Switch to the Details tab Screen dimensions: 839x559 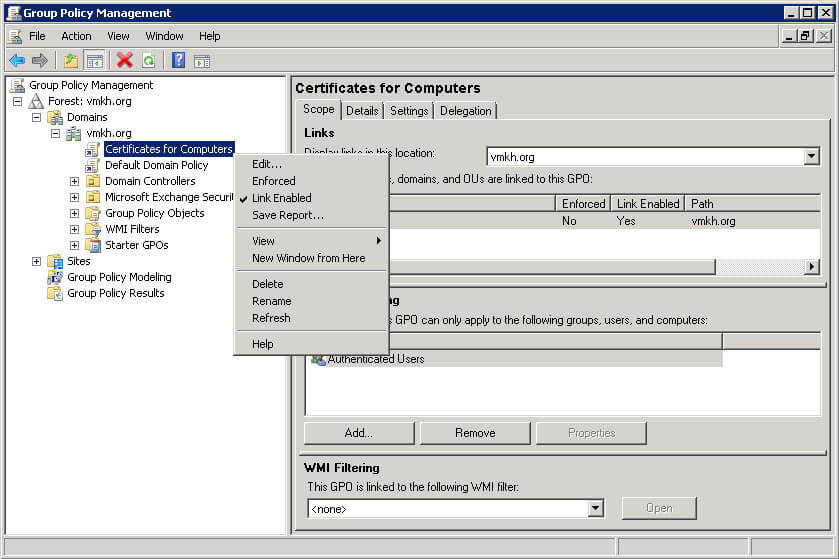pyautogui.click(x=362, y=111)
